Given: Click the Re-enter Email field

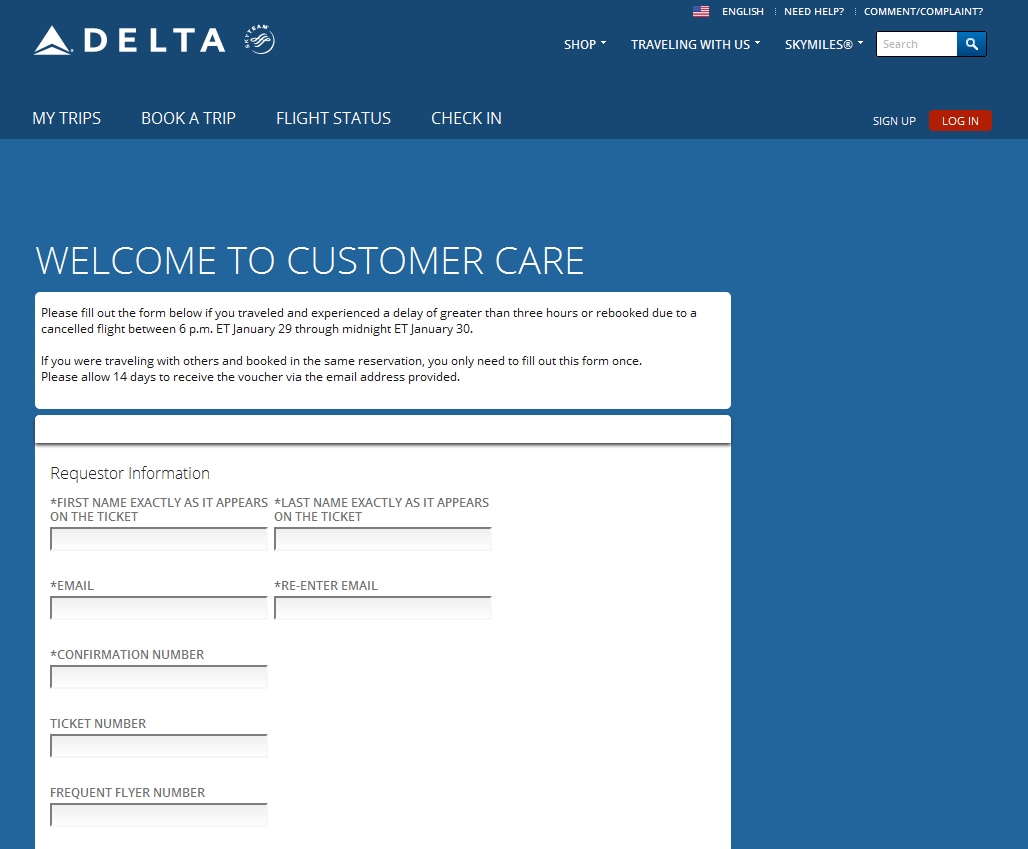Looking at the screenshot, I should click(x=383, y=608).
